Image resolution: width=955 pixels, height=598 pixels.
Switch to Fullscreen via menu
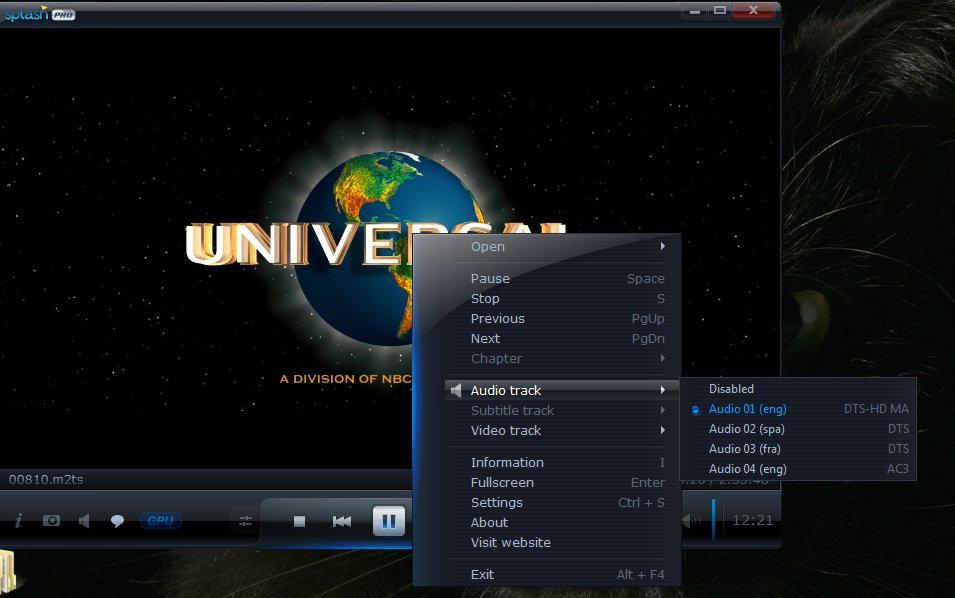tap(563, 482)
